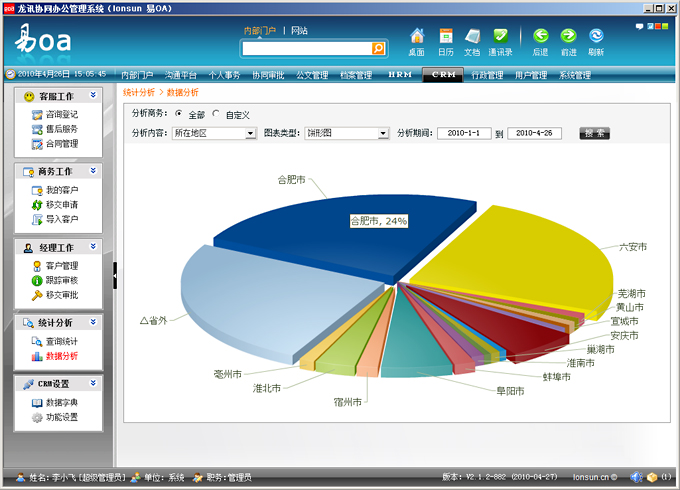Viewport: 680px width, 490px height.
Task: Click the orange box icon in status bar
Action: pyautogui.click(x=652, y=477)
